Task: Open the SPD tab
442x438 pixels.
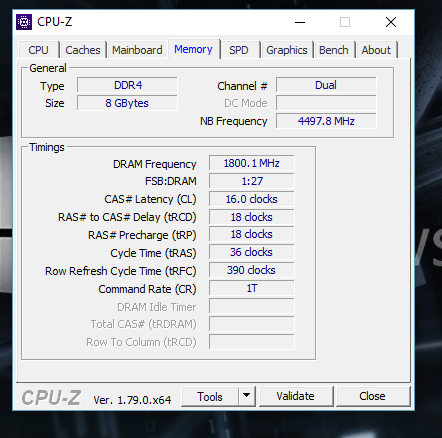Action: click(239, 50)
